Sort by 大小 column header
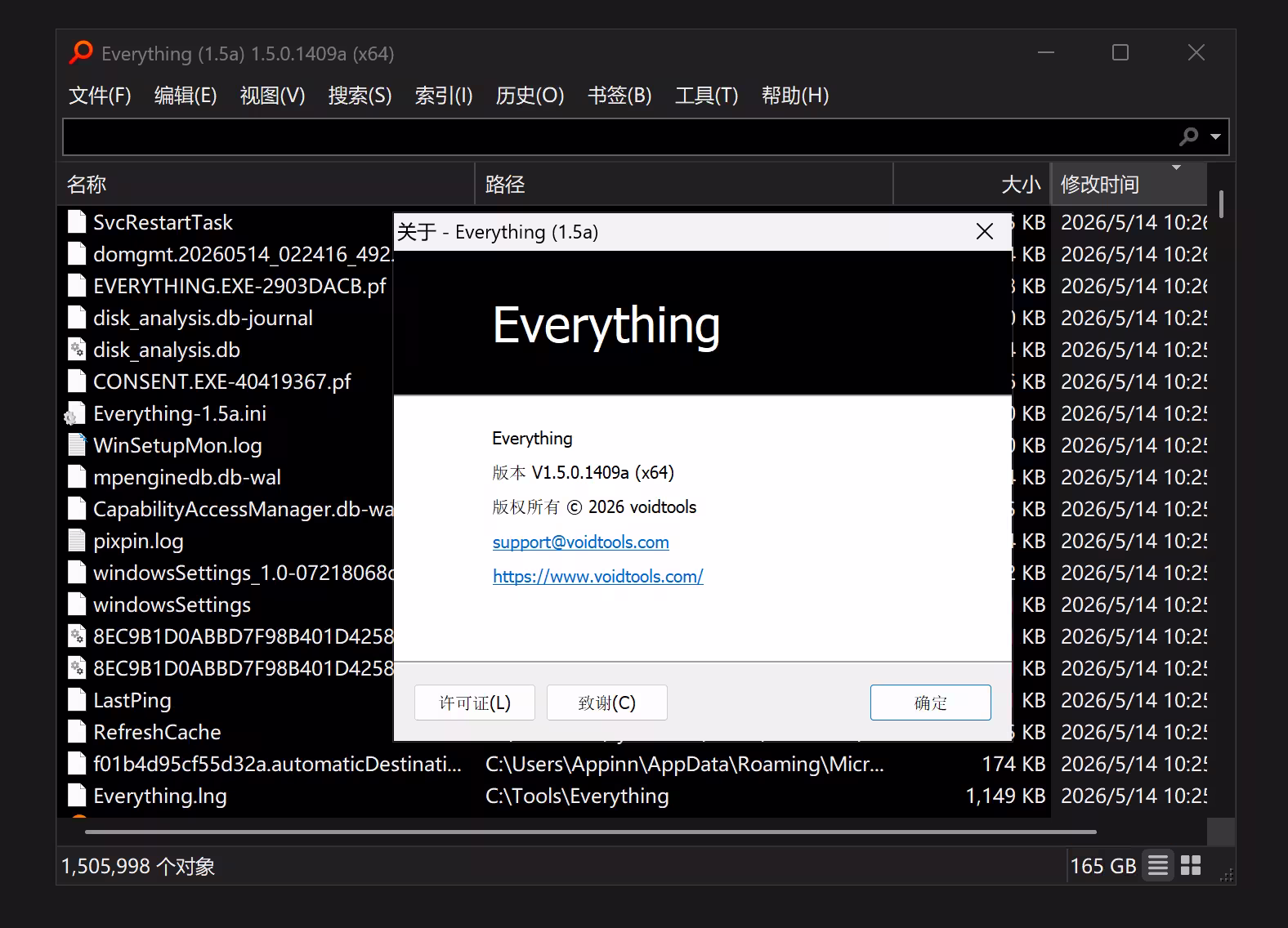 tap(972, 185)
